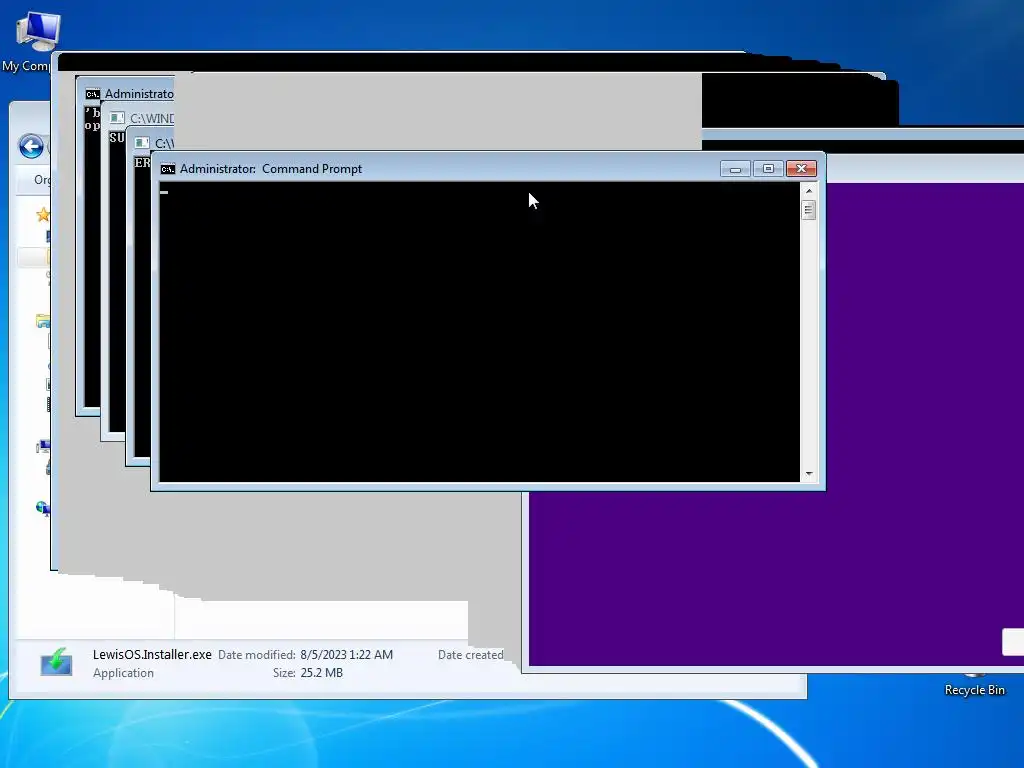The height and width of the screenshot is (768, 1024).
Task: Select the Favorites star in Explorer sidebar
Action: (x=42, y=214)
